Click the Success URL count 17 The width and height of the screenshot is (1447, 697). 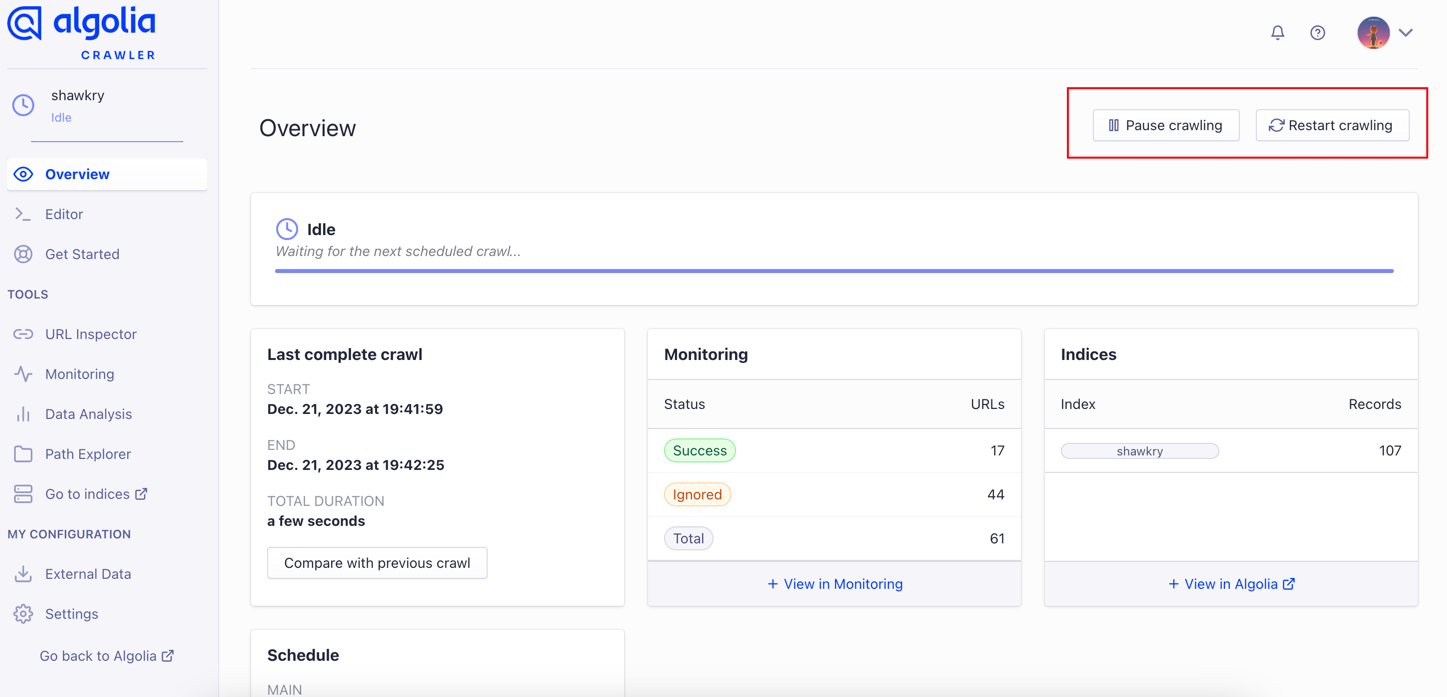(997, 451)
